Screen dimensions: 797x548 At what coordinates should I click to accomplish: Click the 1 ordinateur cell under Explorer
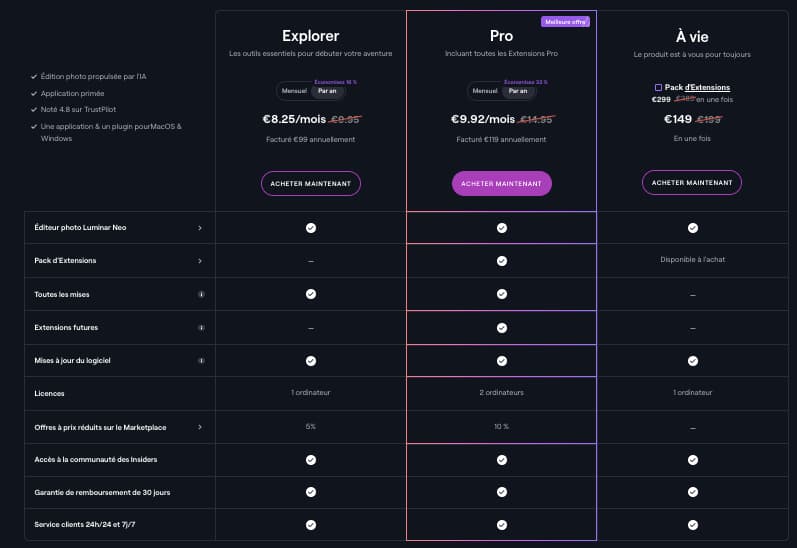[311, 392]
